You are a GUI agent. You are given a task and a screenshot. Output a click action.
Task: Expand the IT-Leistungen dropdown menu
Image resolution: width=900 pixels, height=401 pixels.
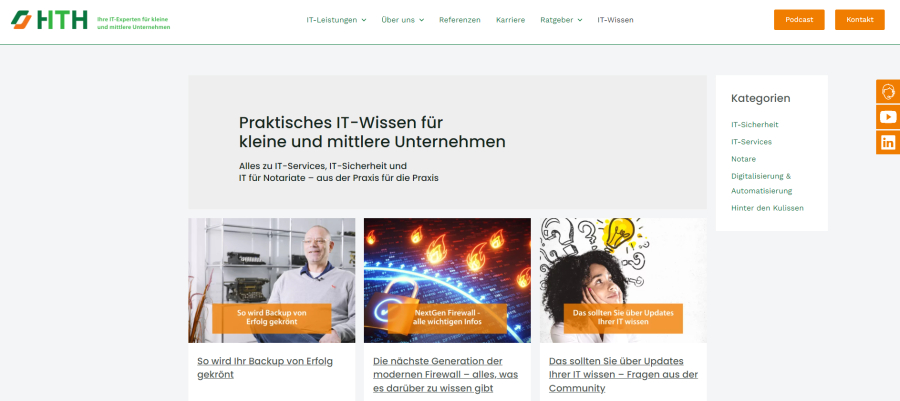[x=336, y=20]
